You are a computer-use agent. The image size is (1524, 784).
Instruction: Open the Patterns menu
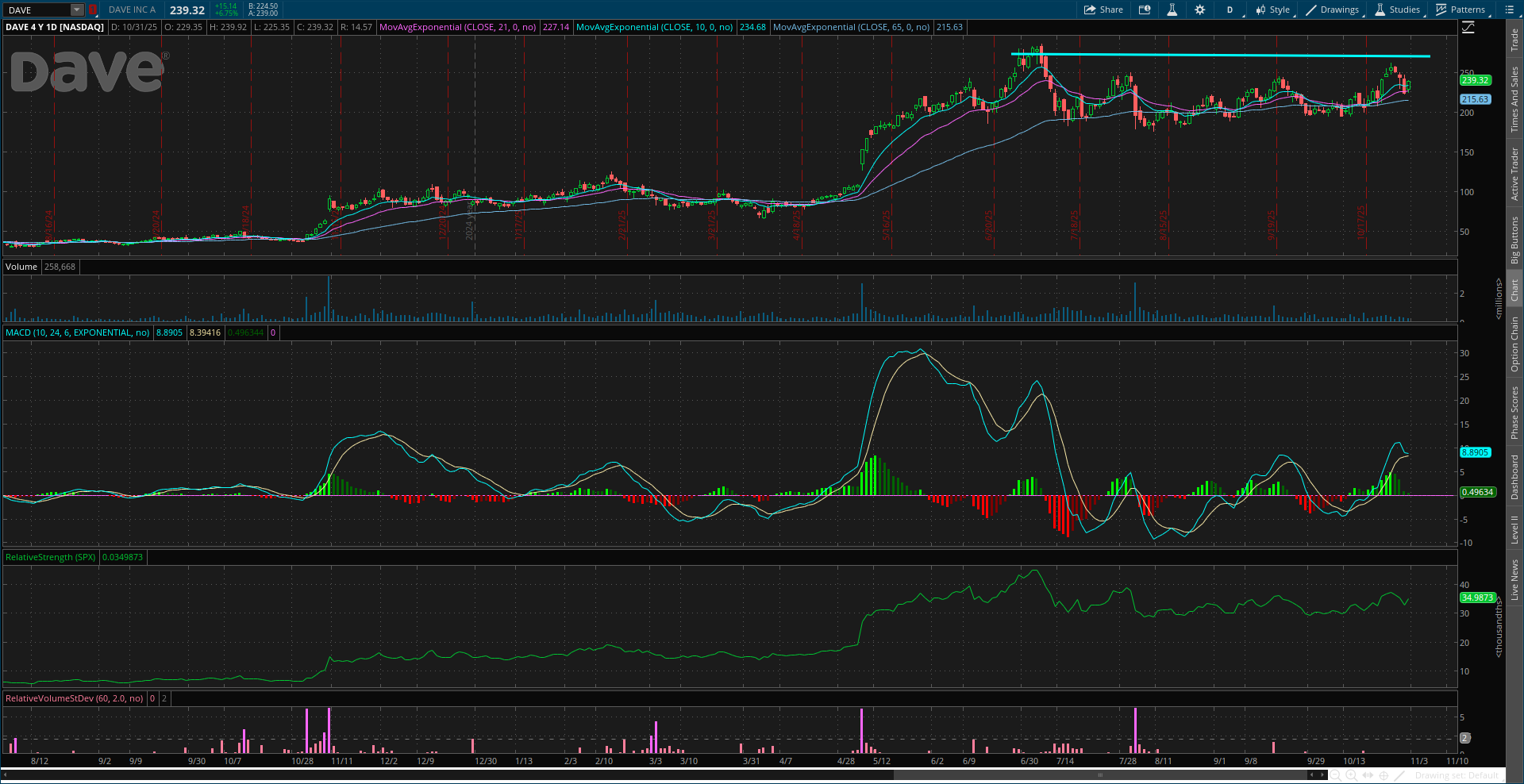pyautogui.click(x=1460, y=10)
